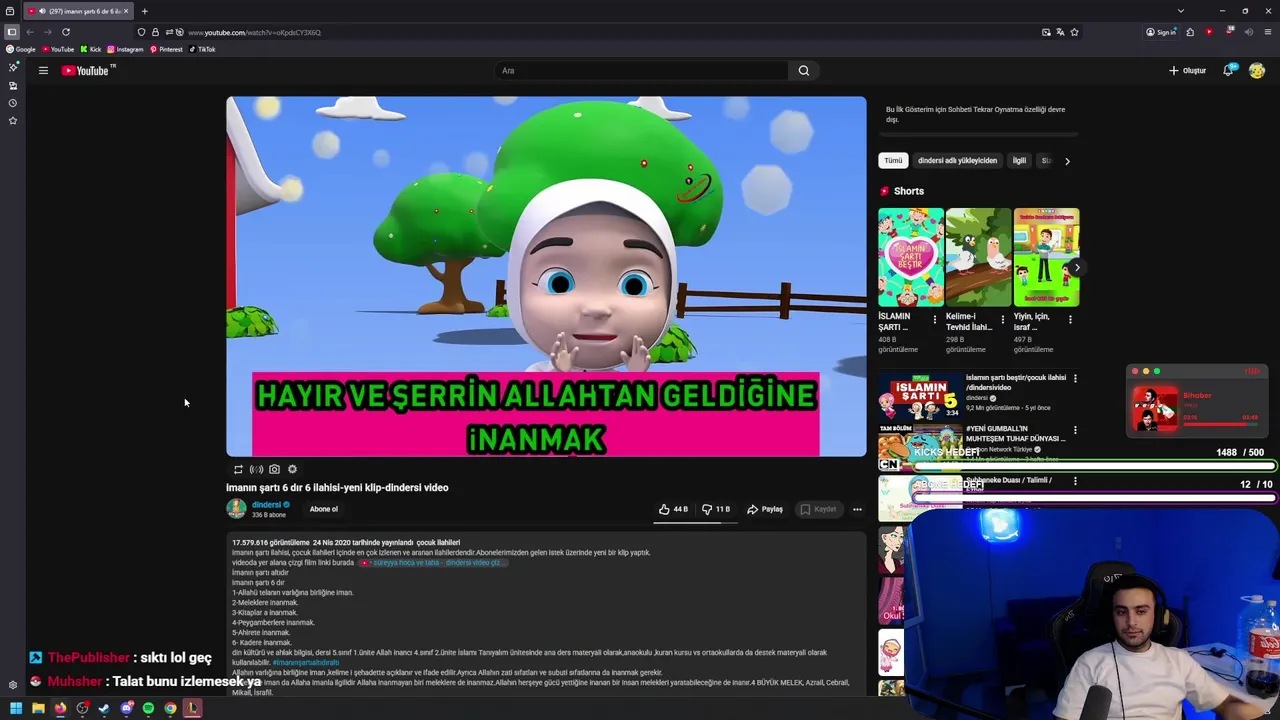Select the Tümü filter chip
This screenshot has width=1280, height=720.
click(x=893, y=160)
